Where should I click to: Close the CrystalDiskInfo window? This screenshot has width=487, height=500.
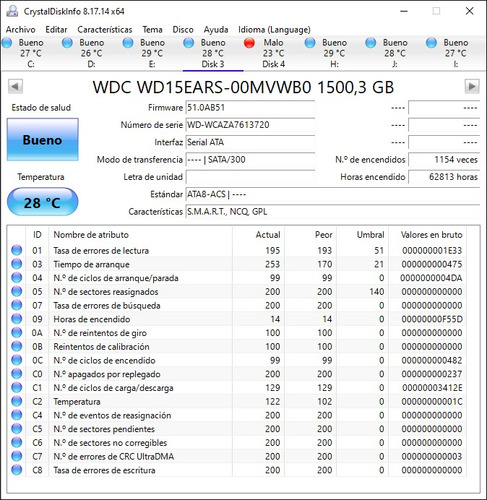[469, 11]
